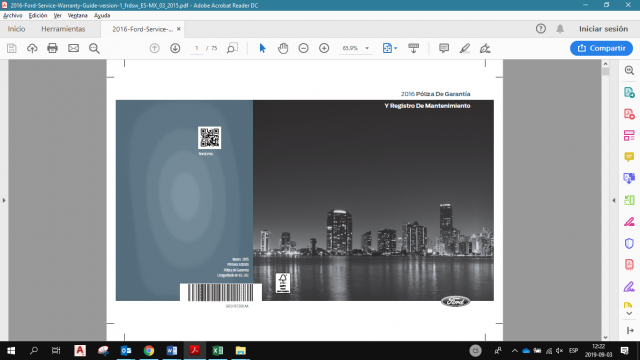Click the vertical scrollbar up arrow
The image size is (640, 360).
605,64
